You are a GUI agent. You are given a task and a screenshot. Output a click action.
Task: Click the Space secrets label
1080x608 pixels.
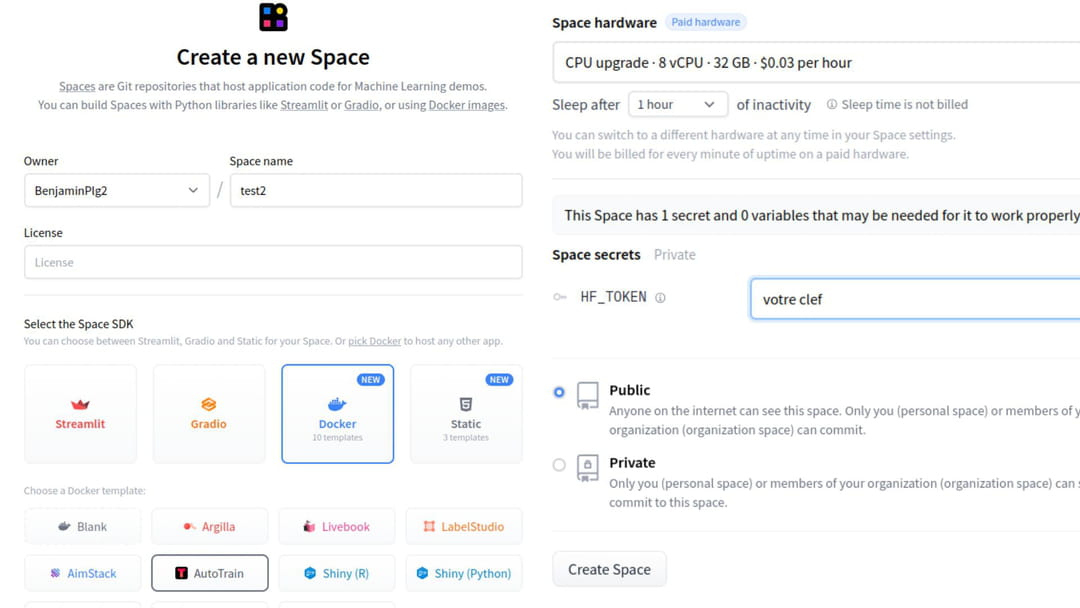point(596,255)
